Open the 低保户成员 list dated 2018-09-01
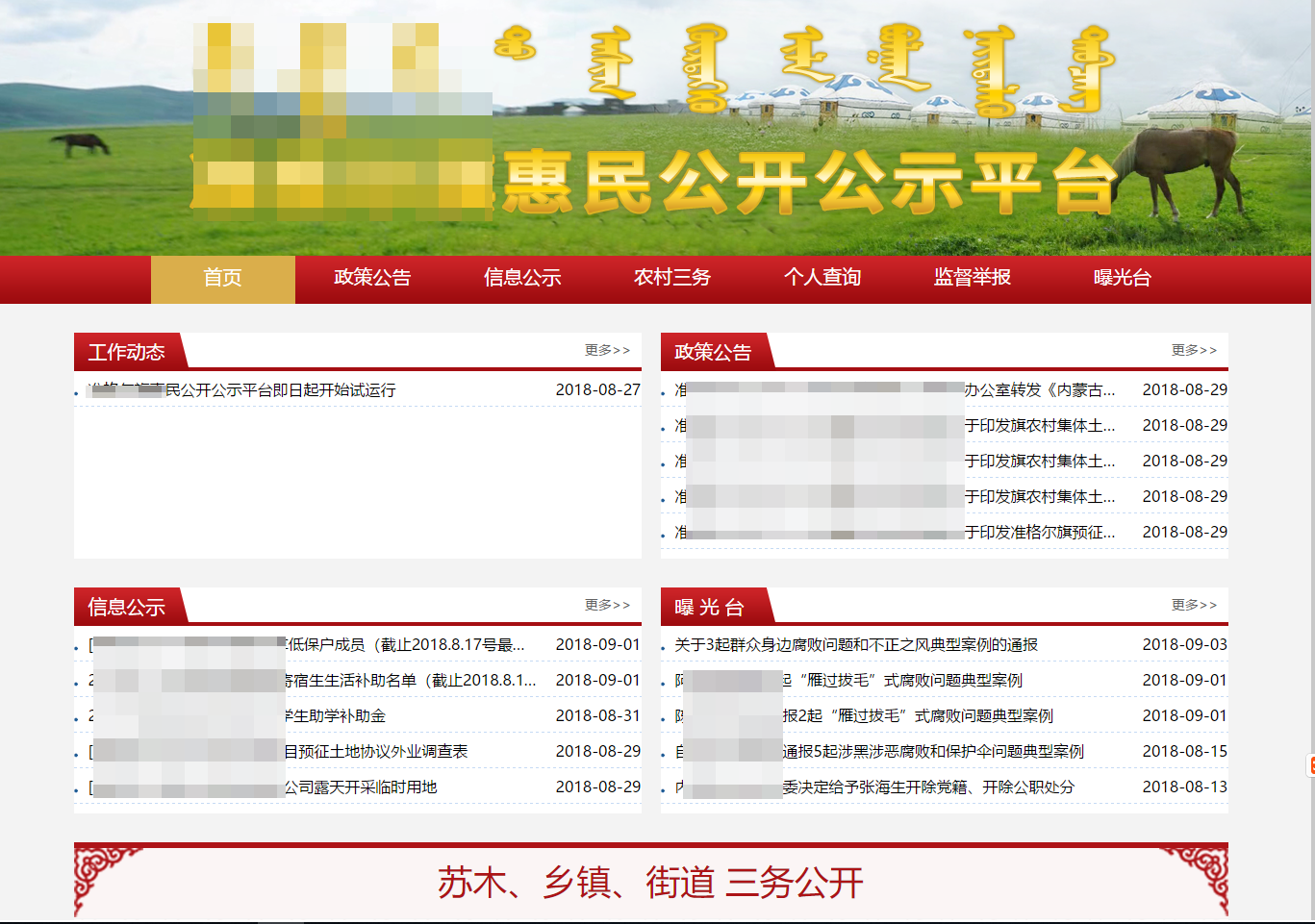 (x=404, y=645)
